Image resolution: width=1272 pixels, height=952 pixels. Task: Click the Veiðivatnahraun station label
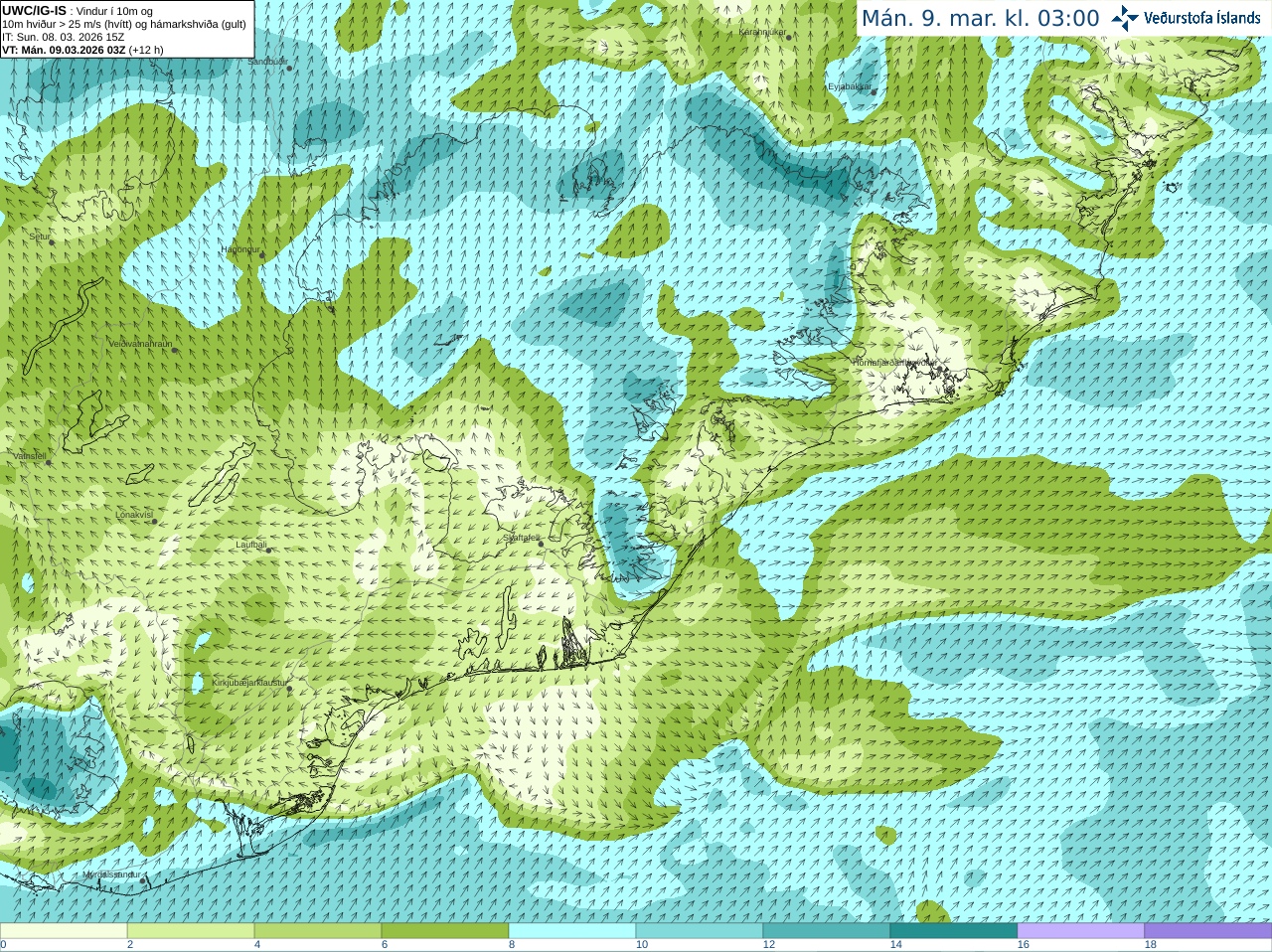pos(140,344)
